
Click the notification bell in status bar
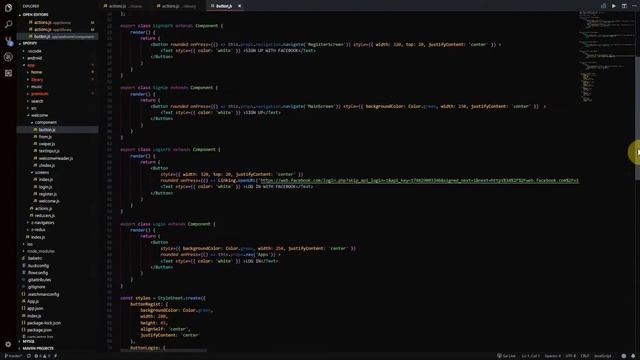tap(633, 356)
